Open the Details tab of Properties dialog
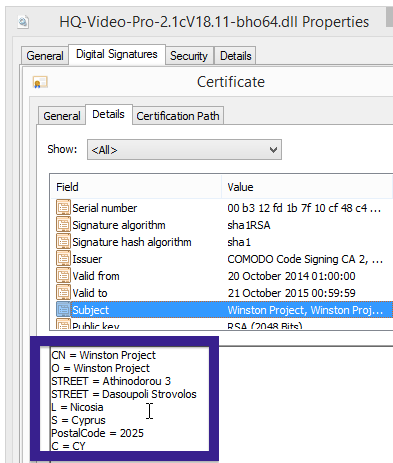 [236, 56]
